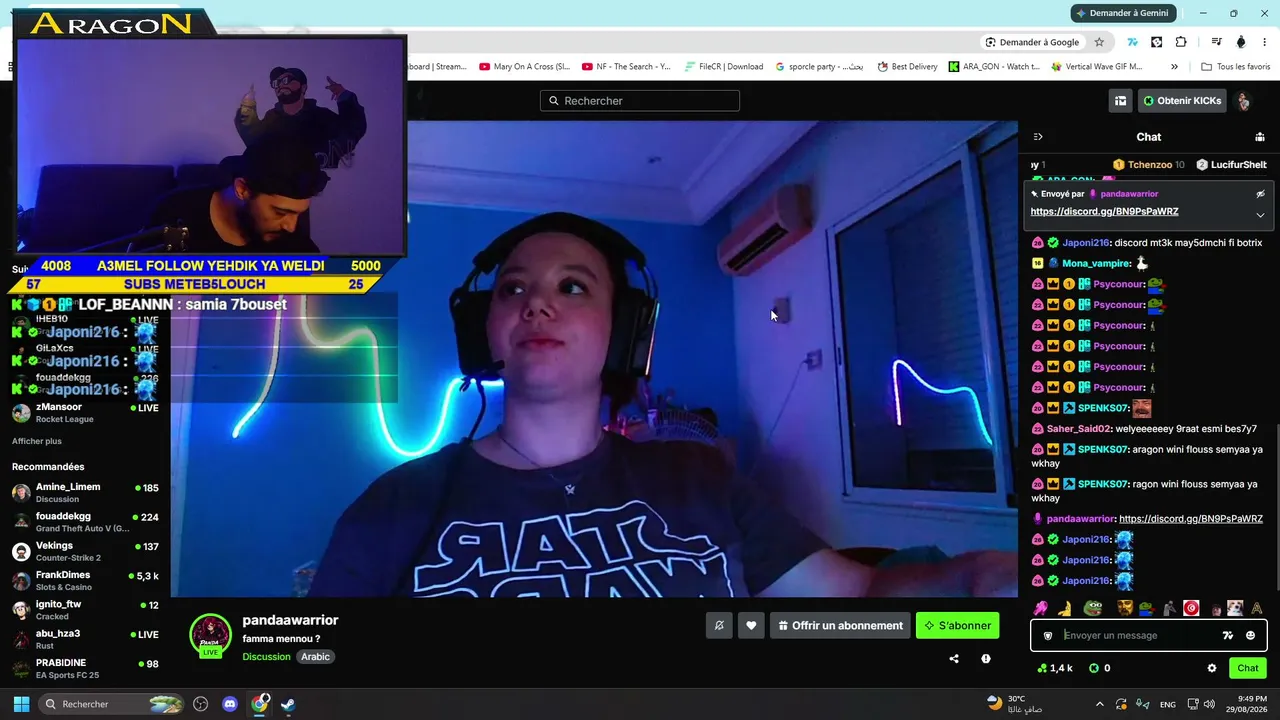This screenshot has width=1280, height=720.
Task: Send message with the green Chat button
Action: 1248,668
